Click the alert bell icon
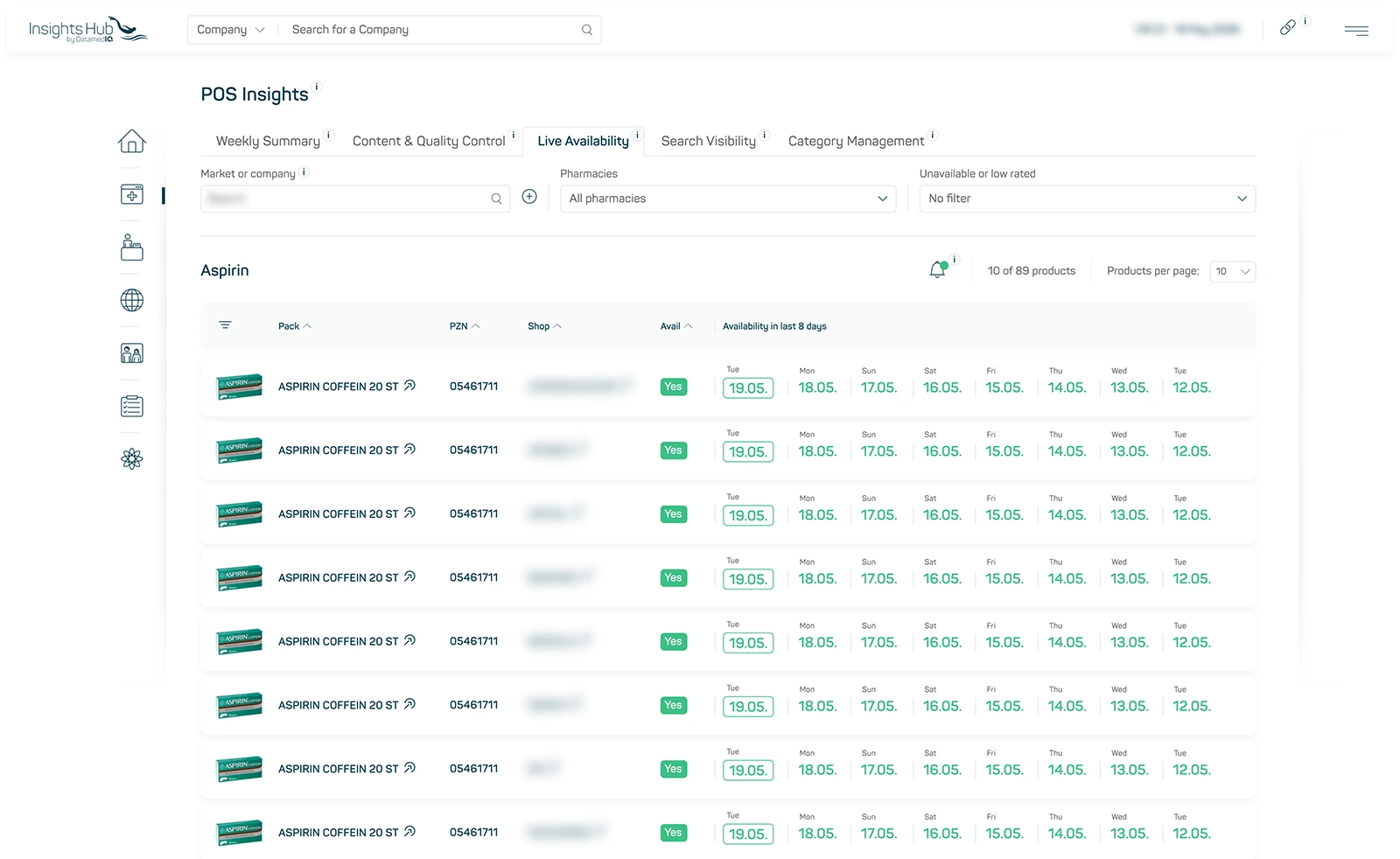This screenshot has width=1400, height=859. pyautogui.click(x=938, y=270)
